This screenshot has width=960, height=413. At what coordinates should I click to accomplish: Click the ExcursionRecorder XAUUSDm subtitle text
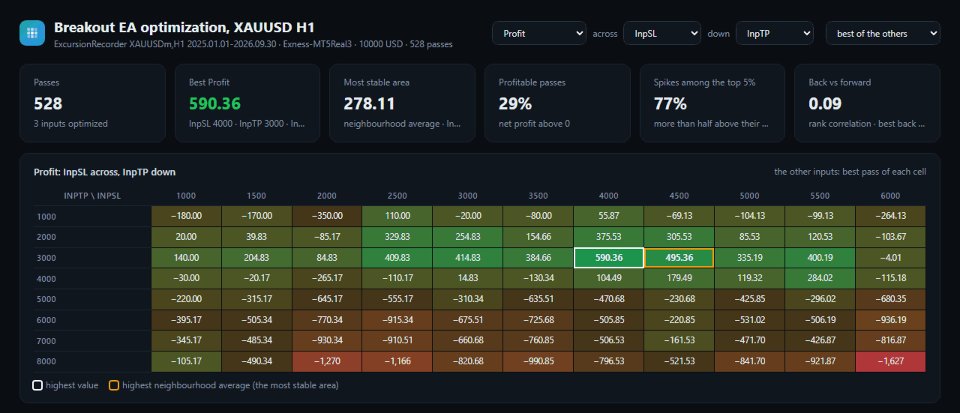253,44
